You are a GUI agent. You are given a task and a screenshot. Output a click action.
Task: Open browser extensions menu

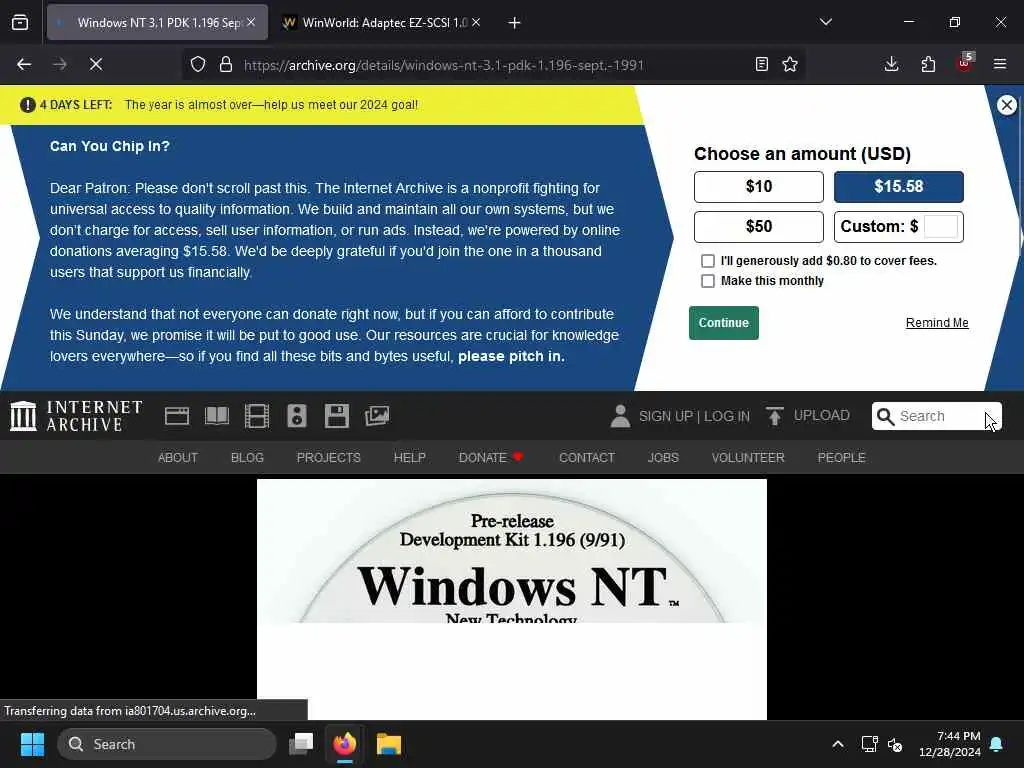coord(928,64)
